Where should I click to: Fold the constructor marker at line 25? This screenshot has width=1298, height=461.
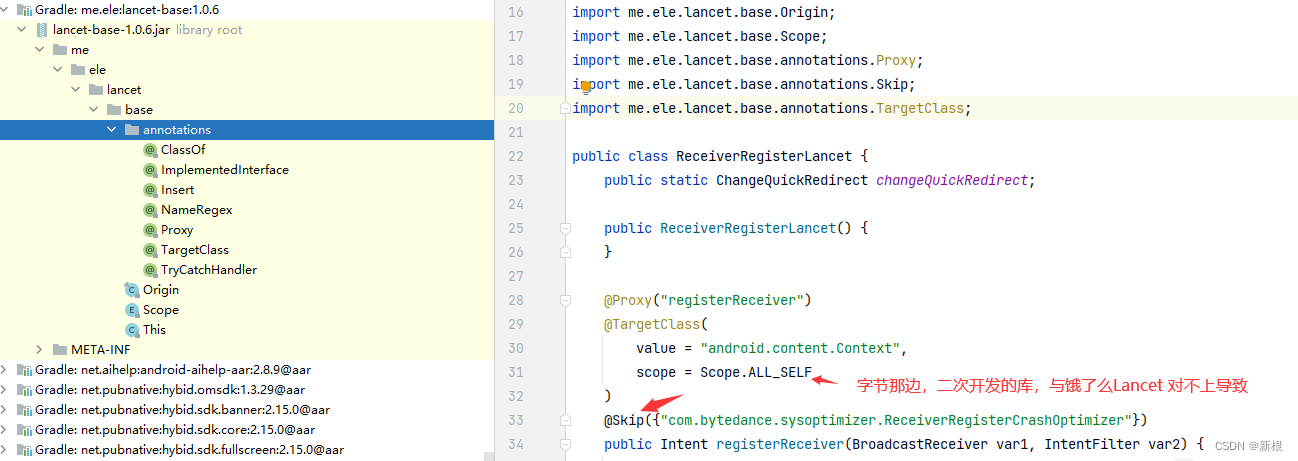[566, 228]
